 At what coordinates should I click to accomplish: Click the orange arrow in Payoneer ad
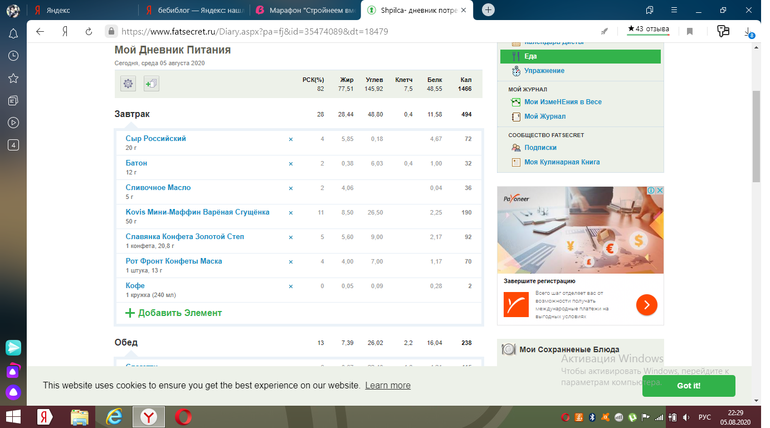(647, 305)
